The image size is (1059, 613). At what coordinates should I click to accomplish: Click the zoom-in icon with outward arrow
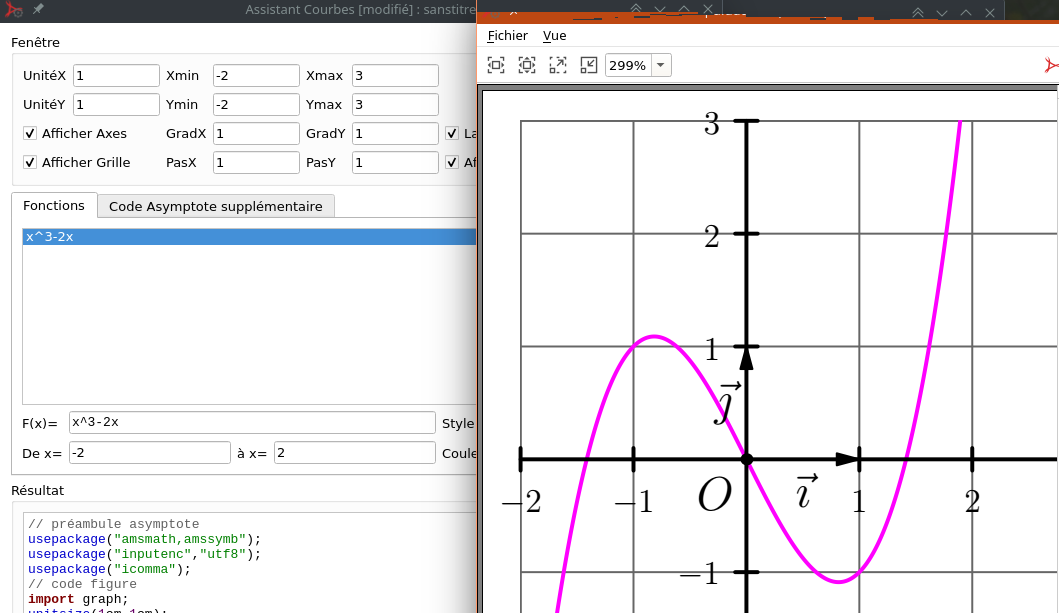click(x=558, y=65)
